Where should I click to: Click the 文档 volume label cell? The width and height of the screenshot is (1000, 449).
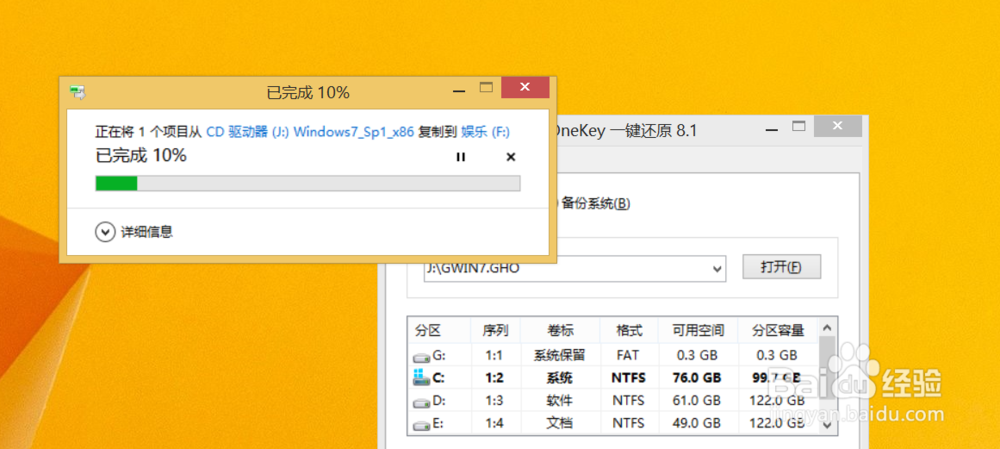[559, 423]
